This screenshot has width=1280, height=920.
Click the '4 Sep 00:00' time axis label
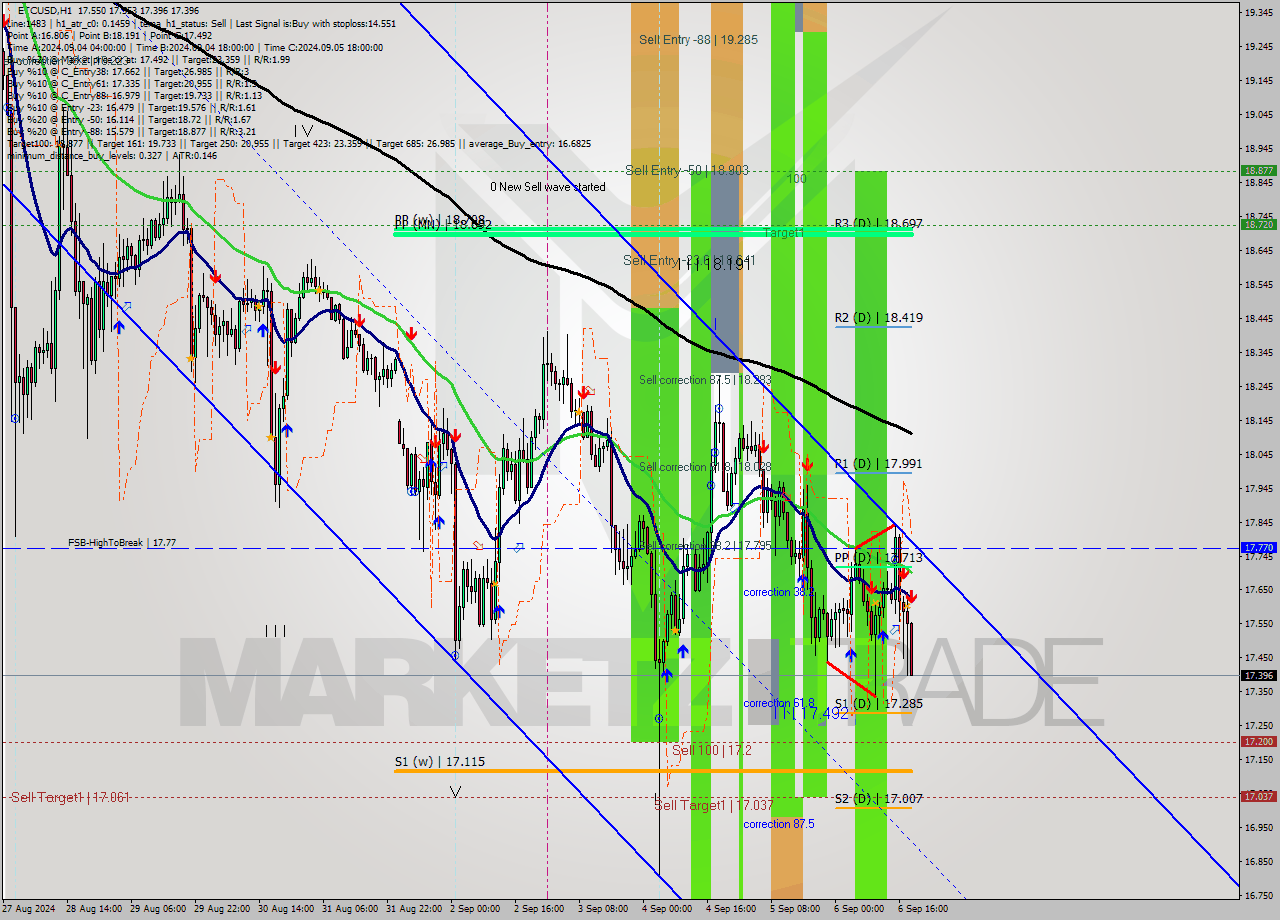[x=667, y=909]
